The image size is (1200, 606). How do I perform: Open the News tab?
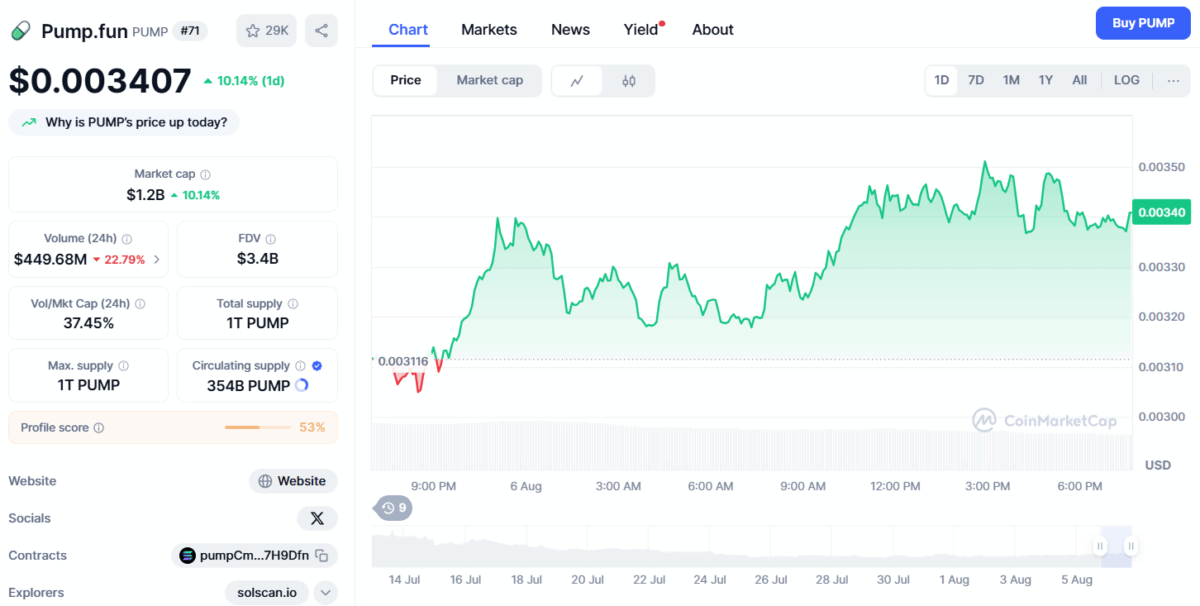[570, 29]
